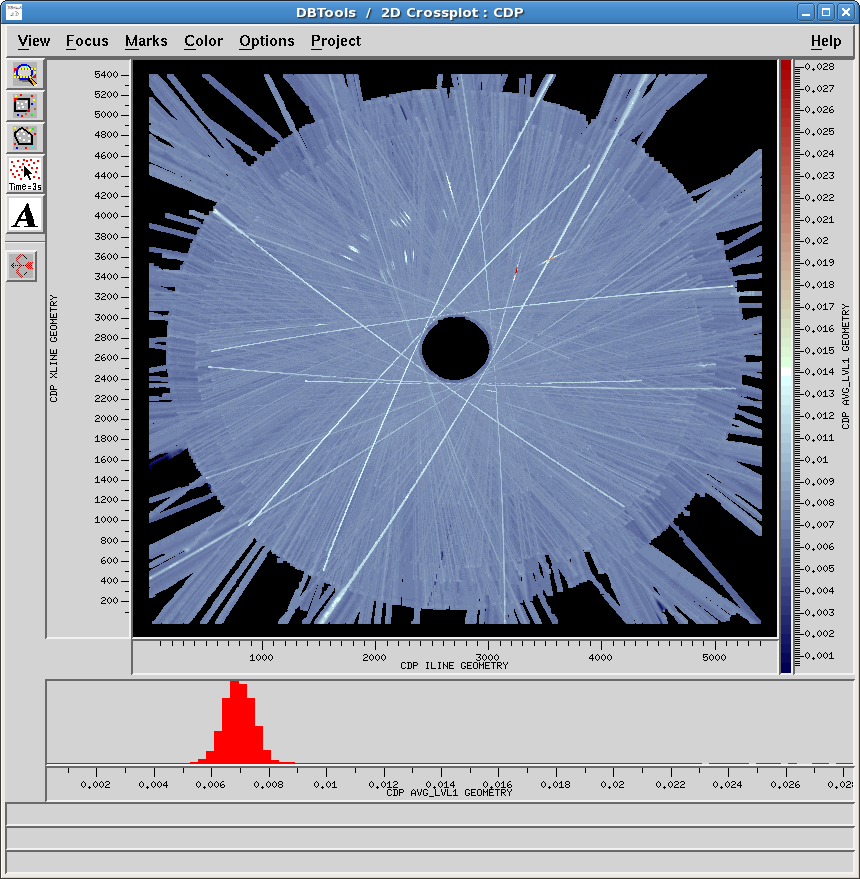
Task: Open the window menu icon in title bar
Action: (13, 12)
